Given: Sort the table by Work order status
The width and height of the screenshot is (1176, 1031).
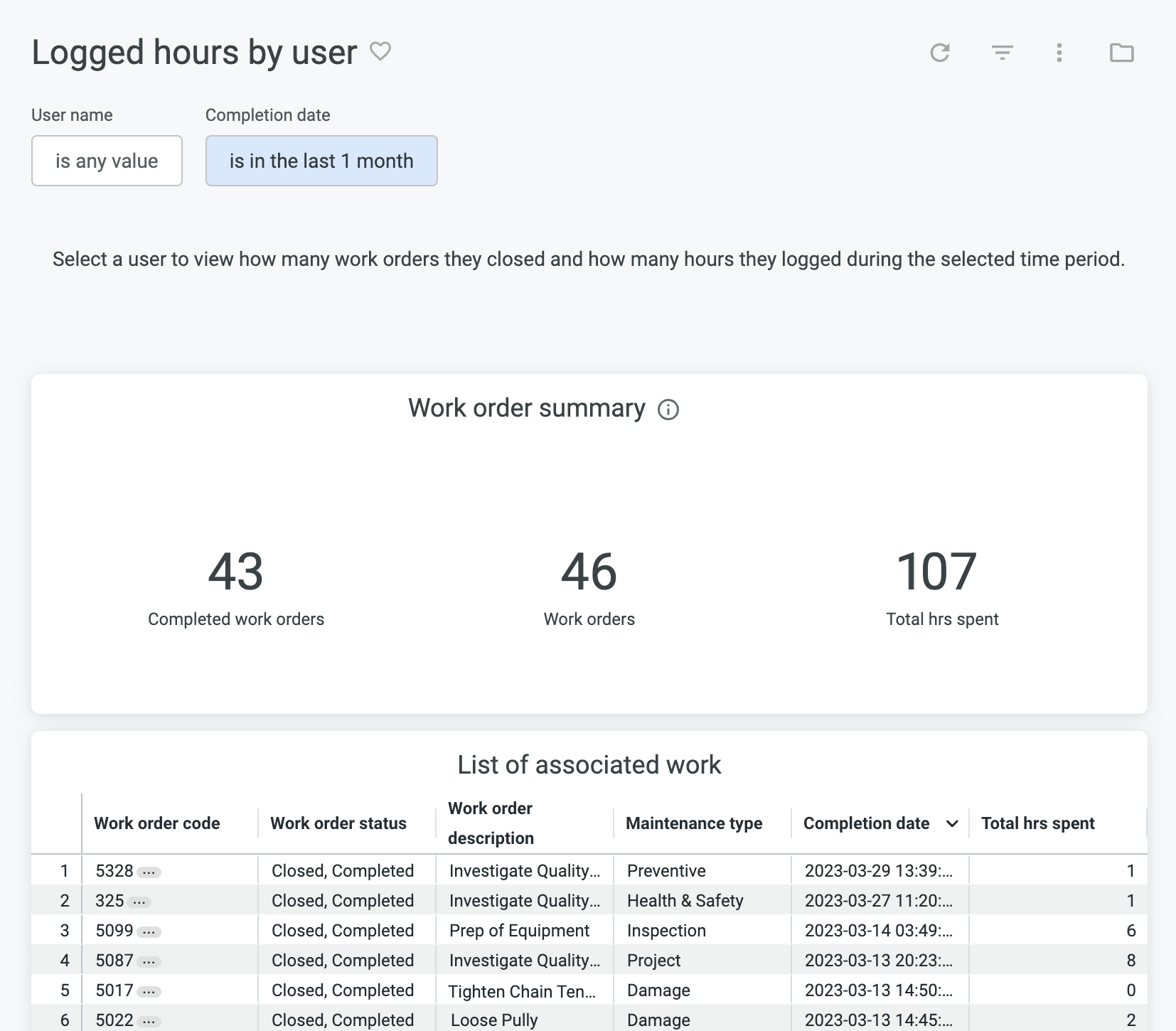Looking at the screenshot, I should [338, 823].
